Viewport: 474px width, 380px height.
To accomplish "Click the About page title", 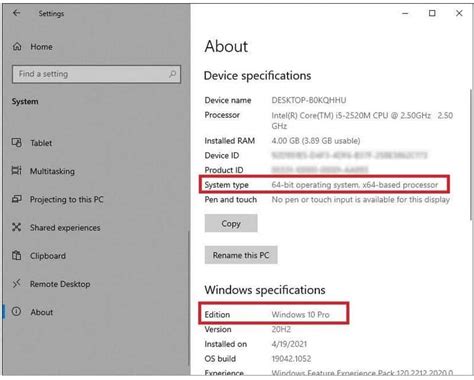I will (226, 46).
